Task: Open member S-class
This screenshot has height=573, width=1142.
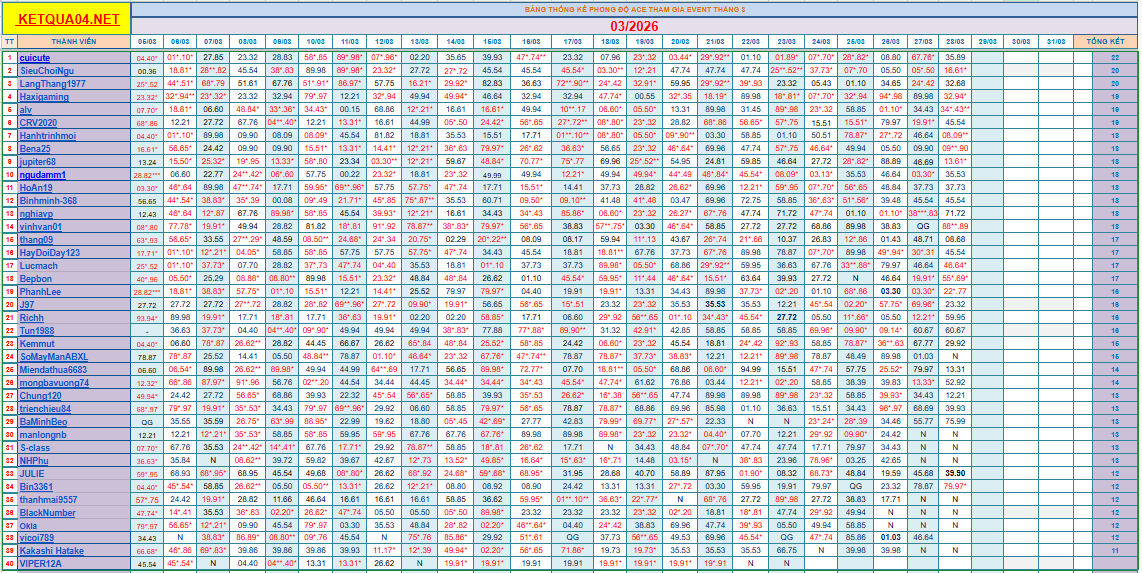Action: [x=35, y=448]
